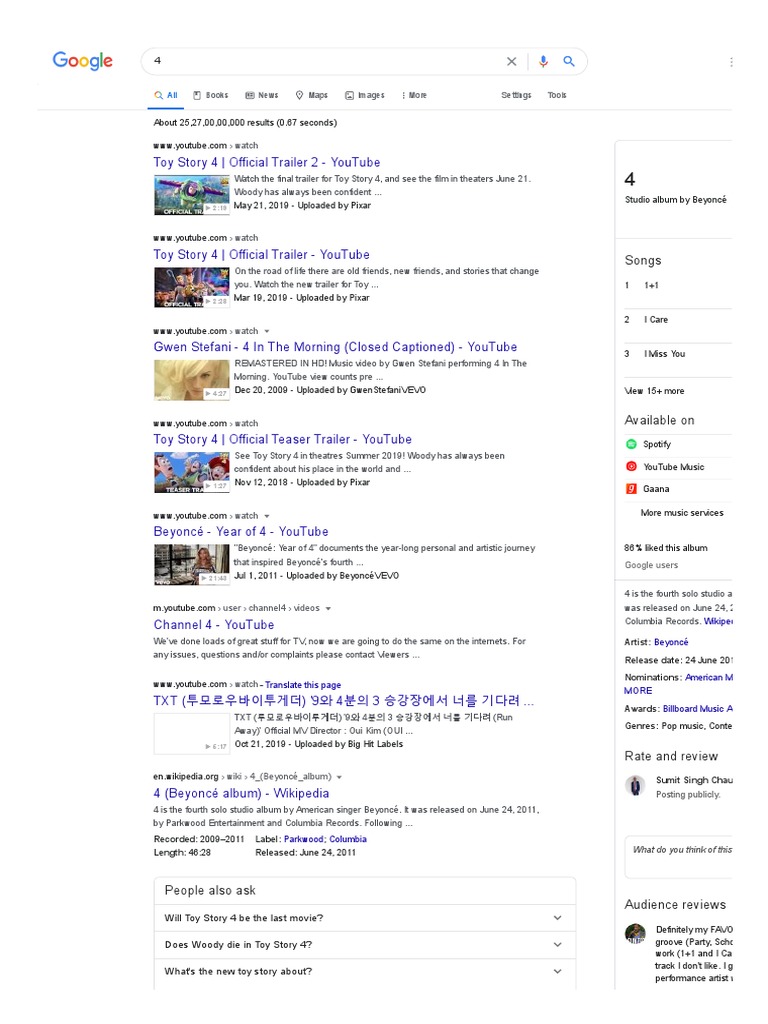The width and height of the screenshot is (768, 1024).
Task: Click More music services
Action: [x=682, y=513]
